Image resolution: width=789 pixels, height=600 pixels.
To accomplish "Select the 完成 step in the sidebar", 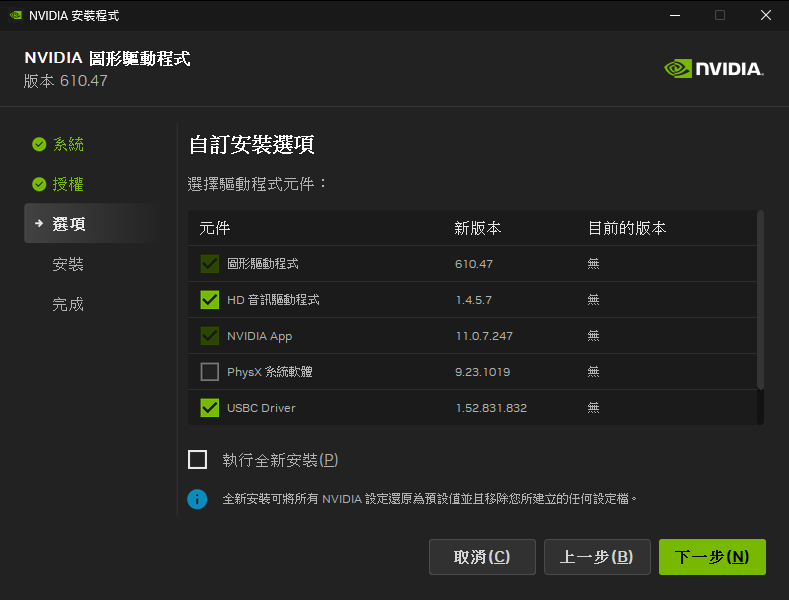I will pos(68,304).
